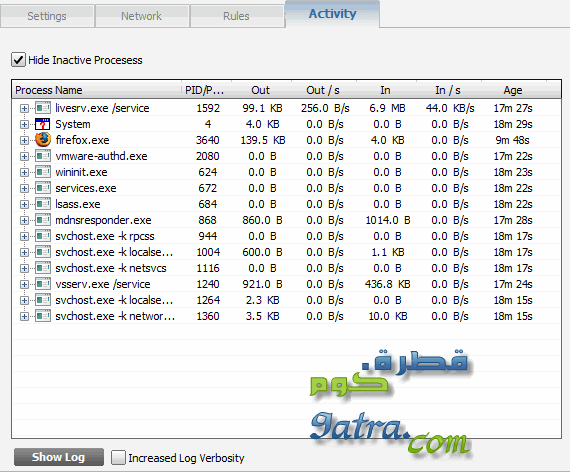Click the 6.9 MB In value
This screenshot has width=570, height=474.
coord(388,108)
